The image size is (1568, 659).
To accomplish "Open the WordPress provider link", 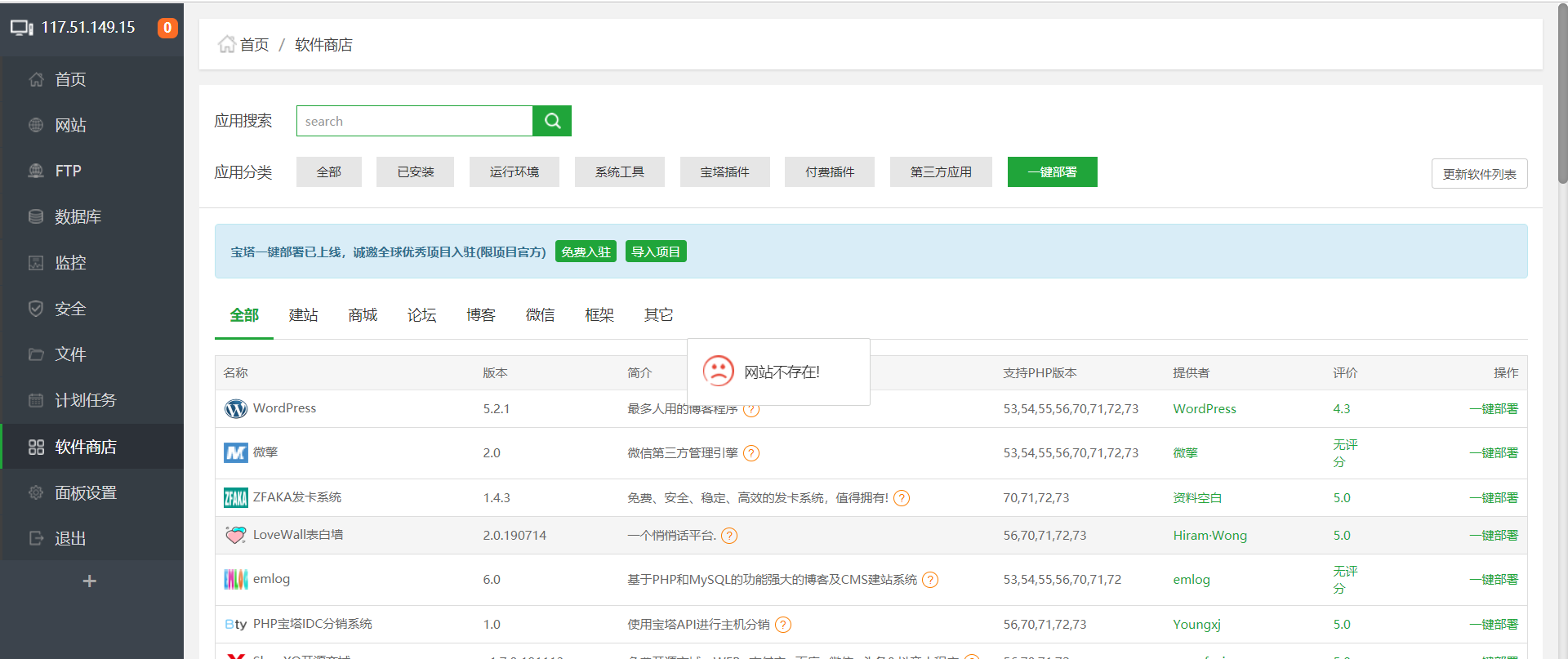I will pos(1205,408).
